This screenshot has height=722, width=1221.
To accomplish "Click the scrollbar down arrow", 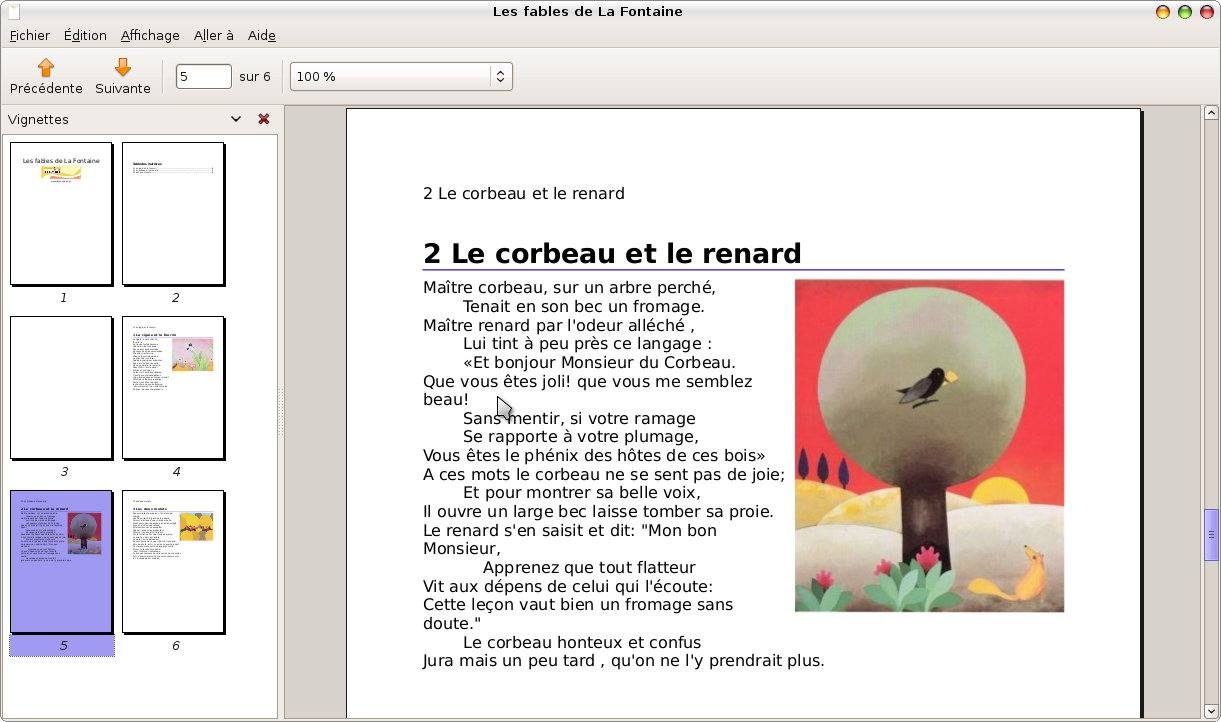I will click(1211, 710).
